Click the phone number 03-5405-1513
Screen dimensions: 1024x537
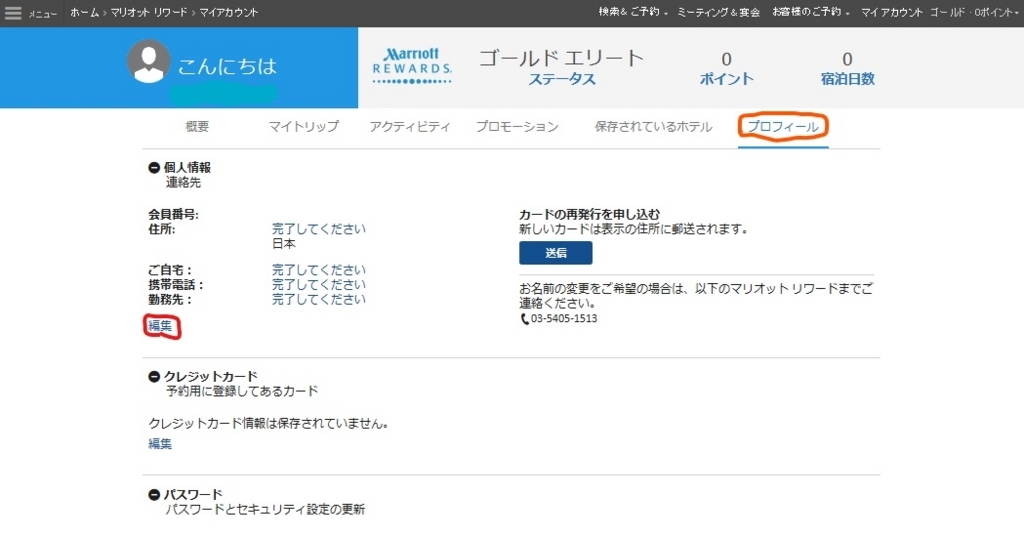click(x=564, y=319)
